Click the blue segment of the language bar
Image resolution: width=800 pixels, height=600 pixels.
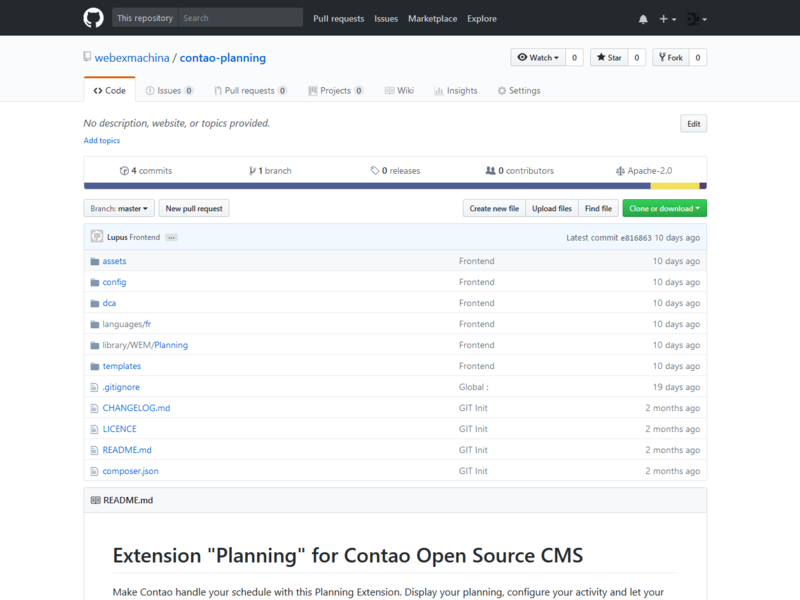(x=367, y=186)
